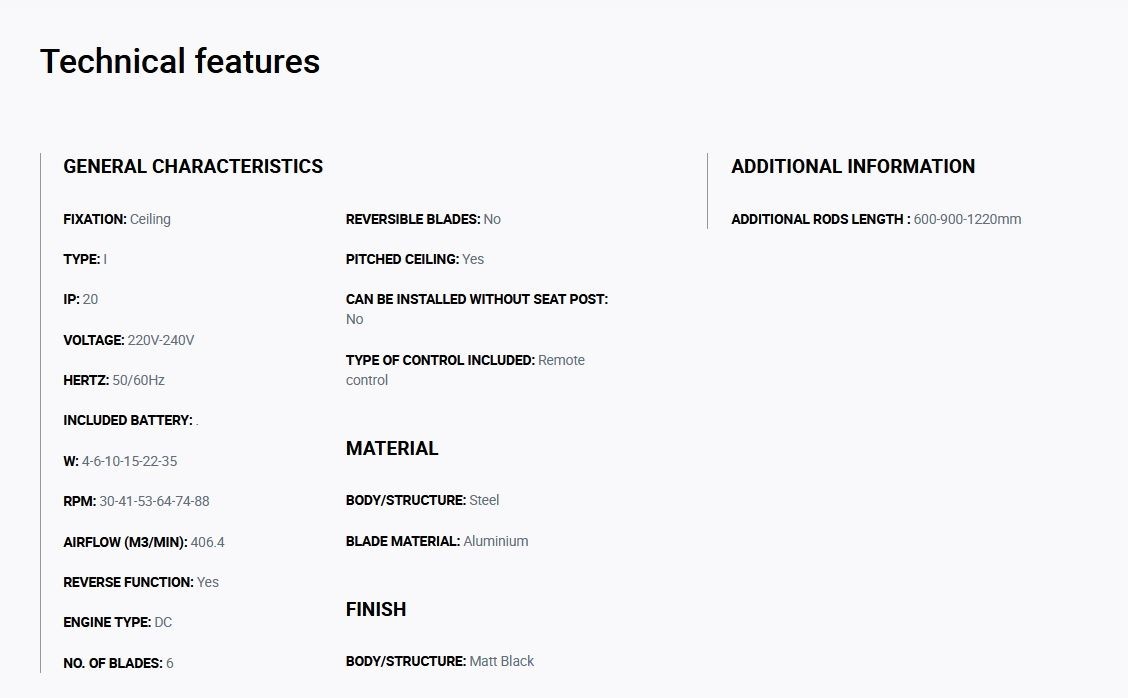The width and height of the screenshot is (1128, 698).
Task: Click the Hertz 50/60Hz entry
Action: click(x=114, y=381)
